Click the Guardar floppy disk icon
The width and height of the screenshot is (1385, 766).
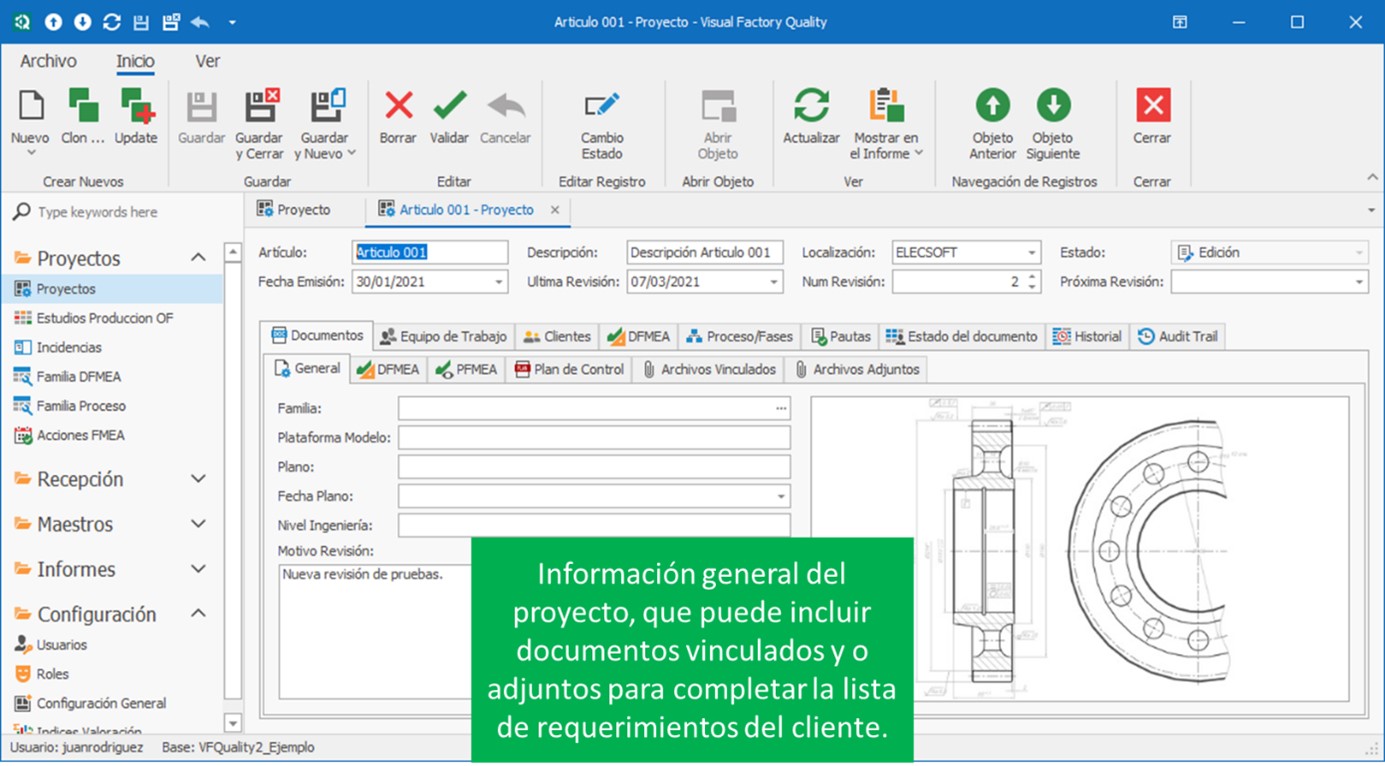[202, 106]
